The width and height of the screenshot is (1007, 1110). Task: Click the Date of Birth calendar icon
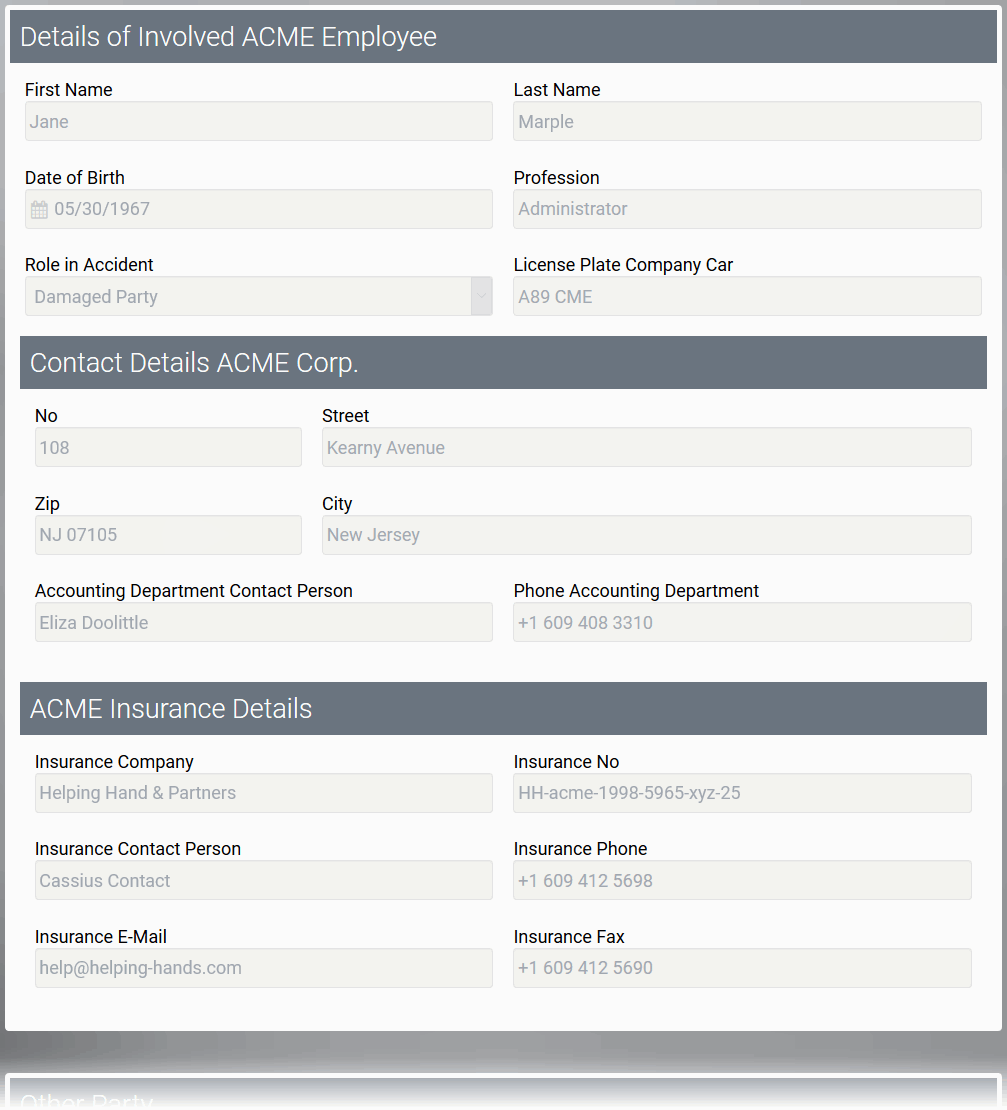tap(39, 210)
